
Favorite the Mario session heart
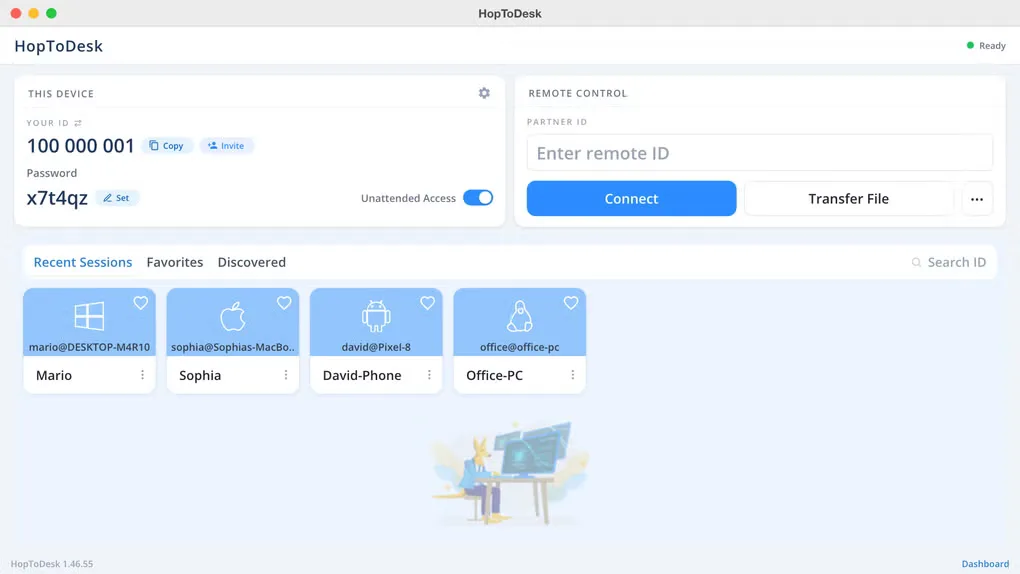coord(141,303)
